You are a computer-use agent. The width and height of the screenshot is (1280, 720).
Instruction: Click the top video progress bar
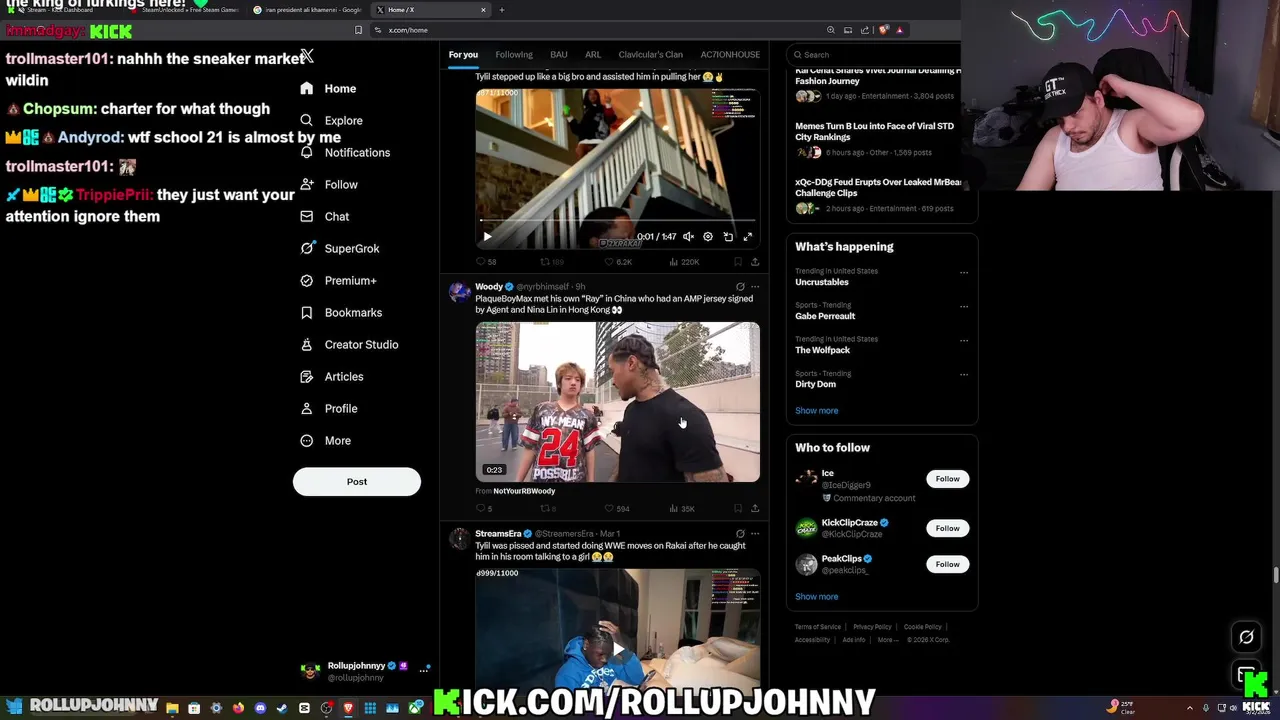coord(617,220)
